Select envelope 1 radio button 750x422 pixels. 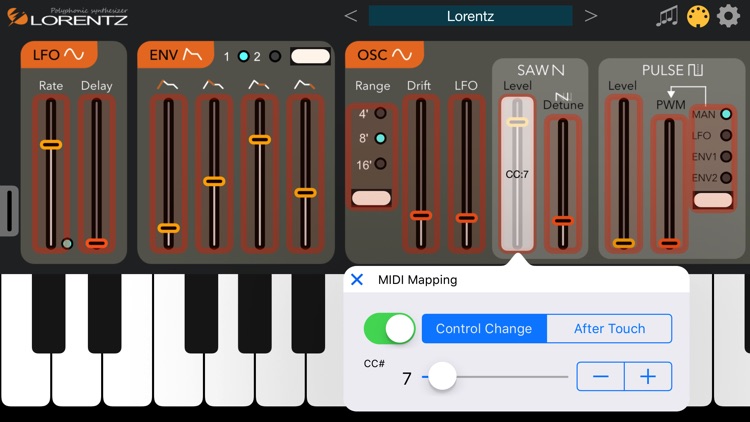(243, 56)
